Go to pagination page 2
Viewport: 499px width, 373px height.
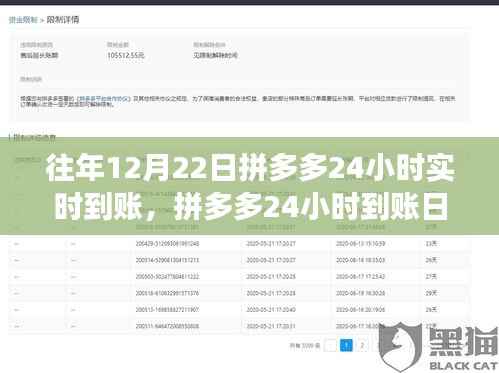(362, 345)
